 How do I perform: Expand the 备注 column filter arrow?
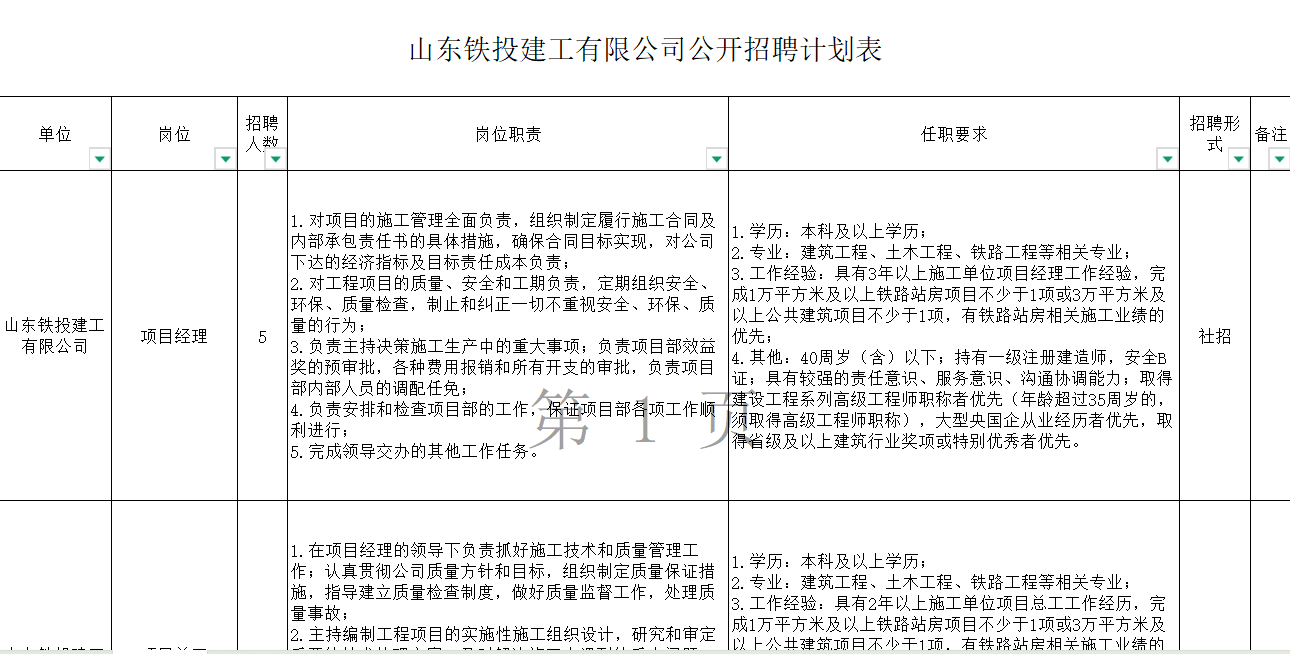1279,159
